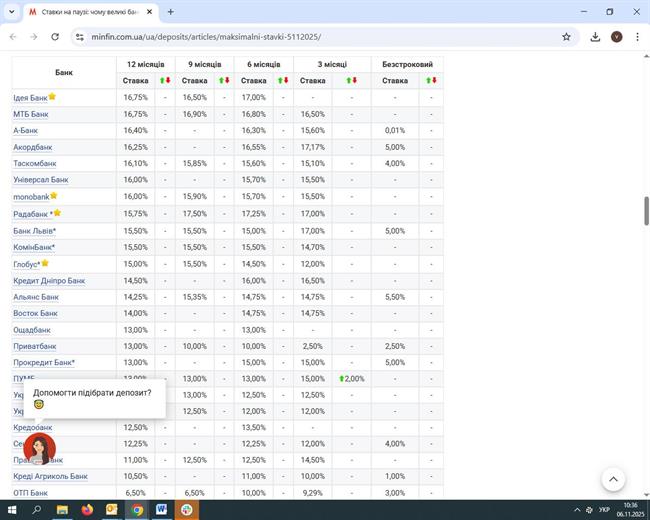
Task: Launch Word from the taskbar
Action: coord(161,509)
